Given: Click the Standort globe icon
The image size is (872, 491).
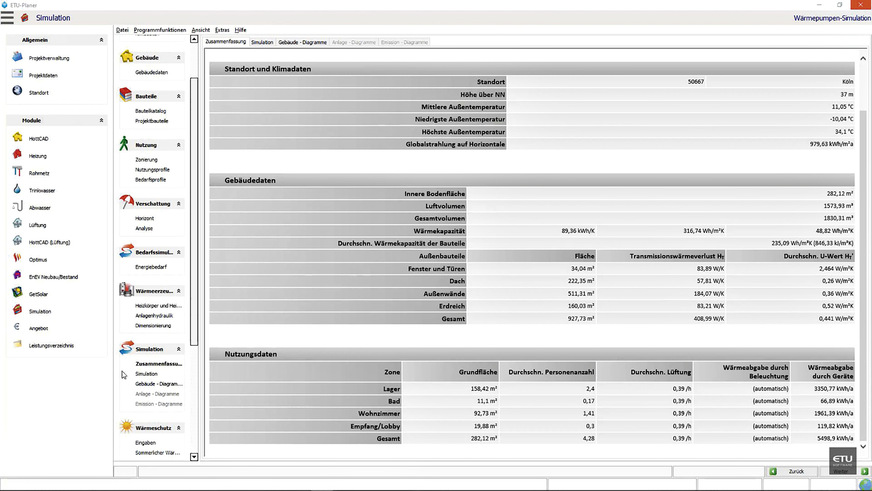Looking at the screenshot, I should pos(17,92).
